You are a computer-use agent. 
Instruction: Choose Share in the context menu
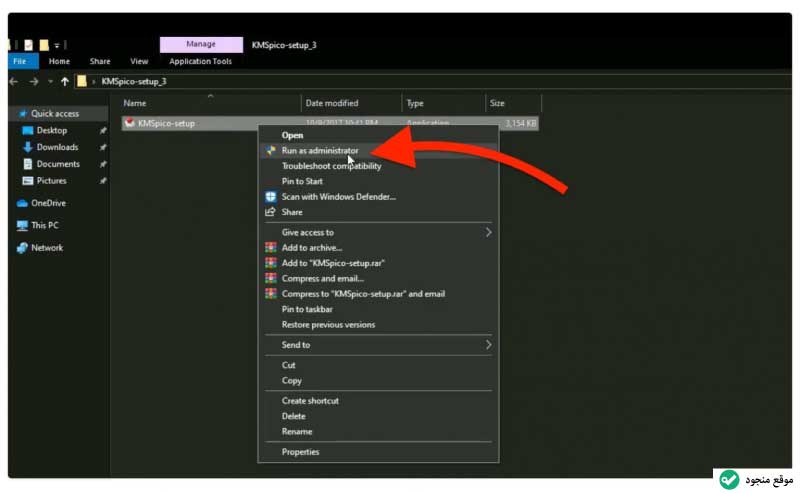click(x=292, y=212)
